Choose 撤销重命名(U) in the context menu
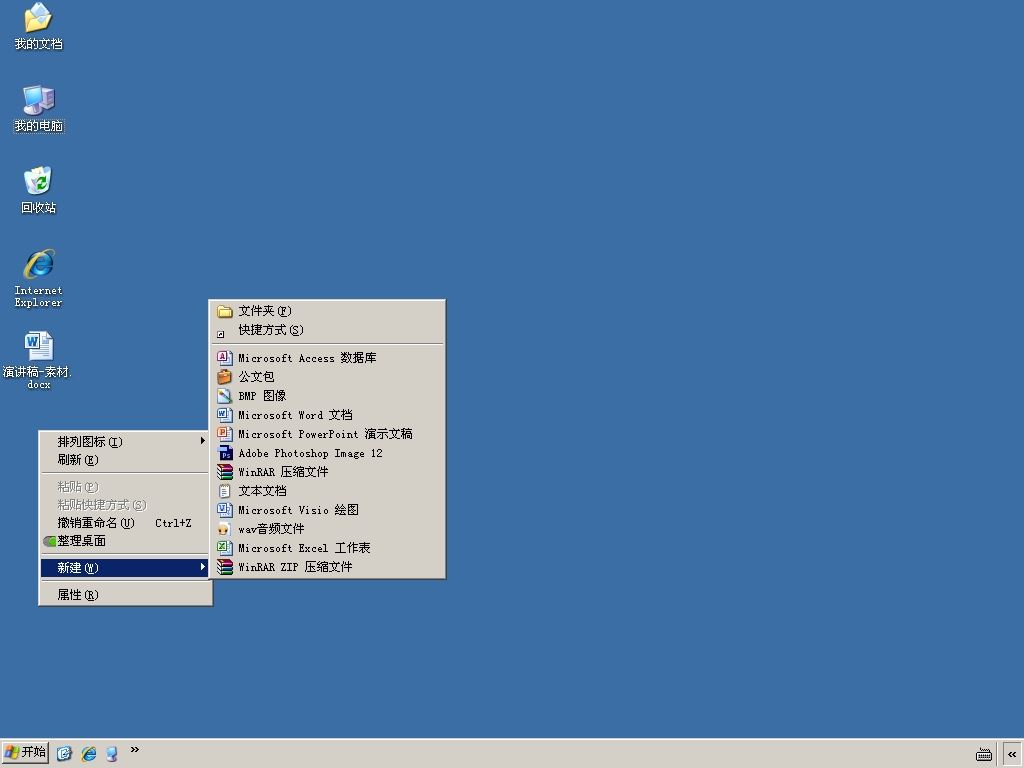 click(x=124, y=523)
